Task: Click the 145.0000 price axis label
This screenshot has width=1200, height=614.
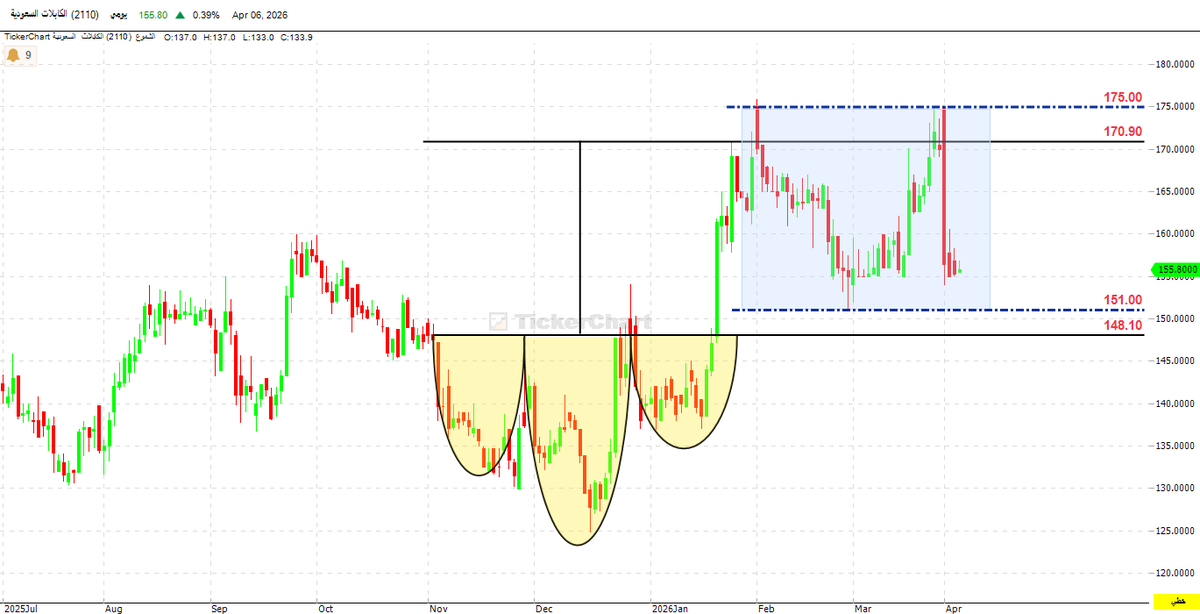Action: coord(1175,361)
